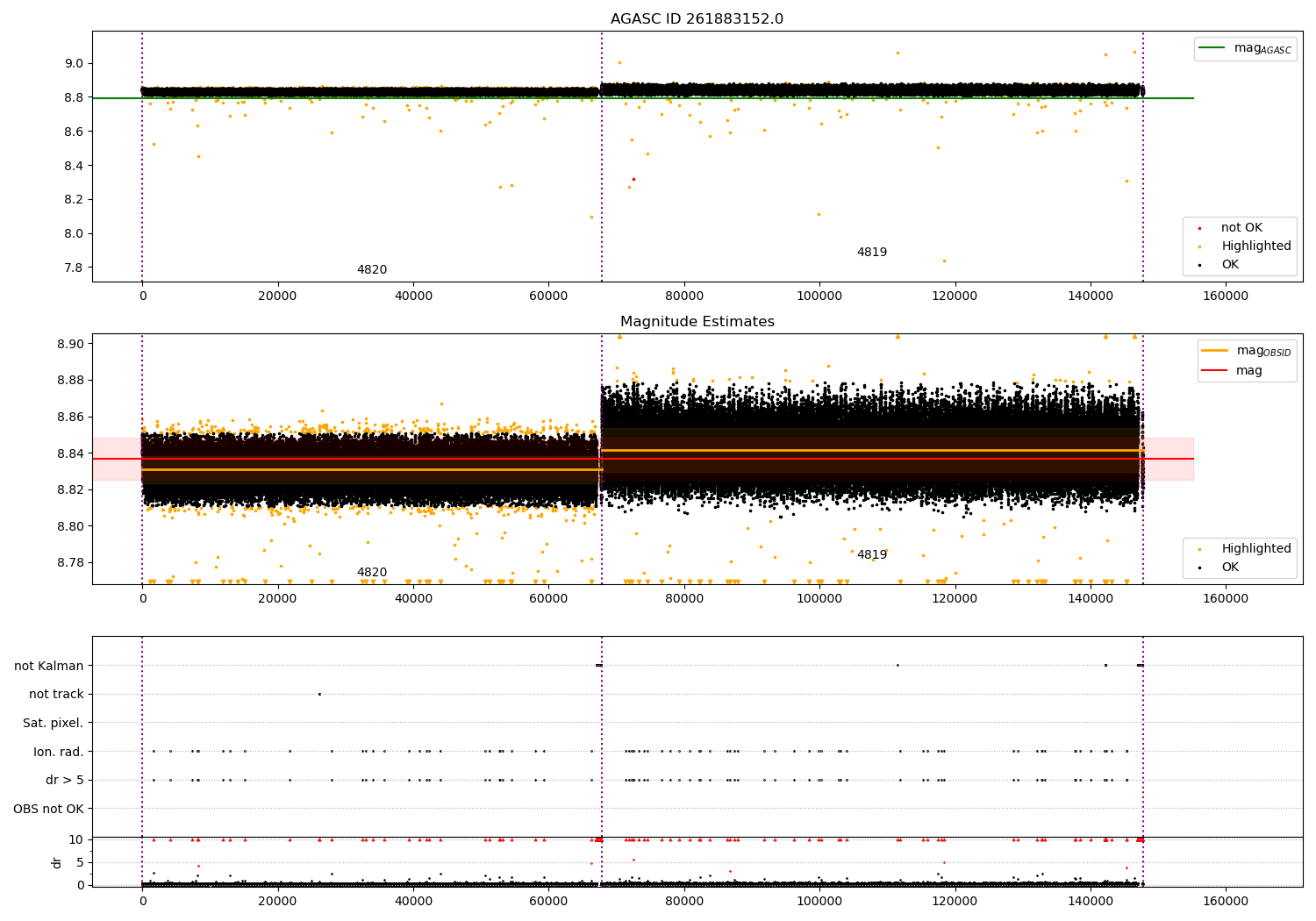Select the "dr > 5" row label
The height and width of the screenshot is (921, 1316).
coord(64,781)
